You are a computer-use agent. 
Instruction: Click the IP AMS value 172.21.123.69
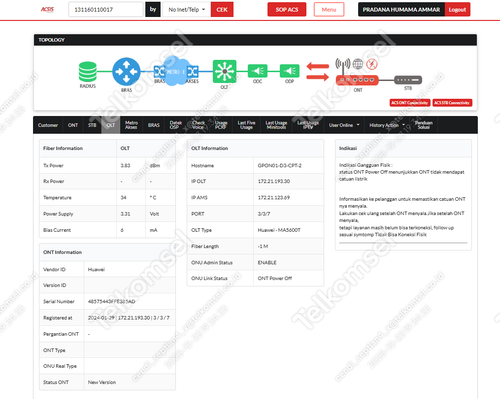[274, 198]
